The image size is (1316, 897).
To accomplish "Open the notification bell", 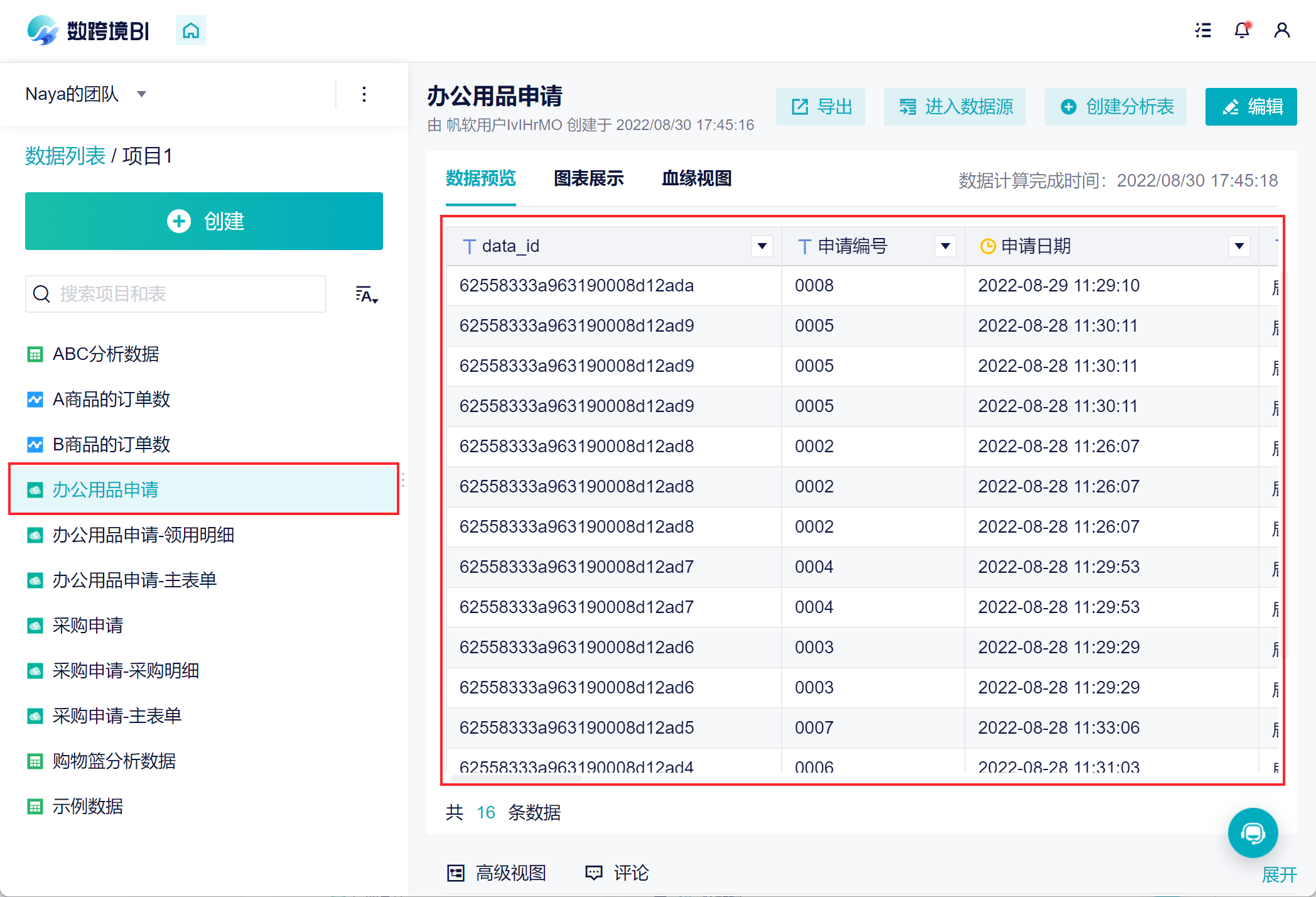I will click(x=1242, y=30).
